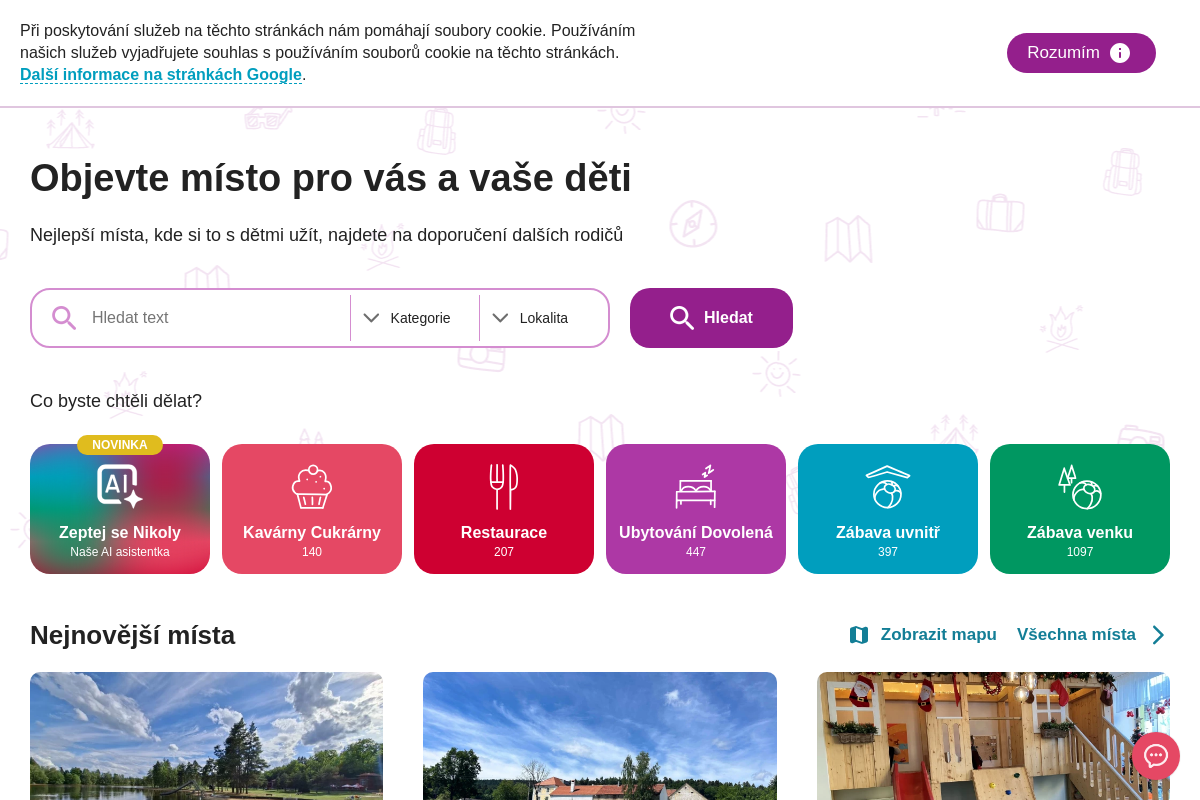The image size is (1200, 800).
Task: Open the chat bubble widget
Action: 1156,756
